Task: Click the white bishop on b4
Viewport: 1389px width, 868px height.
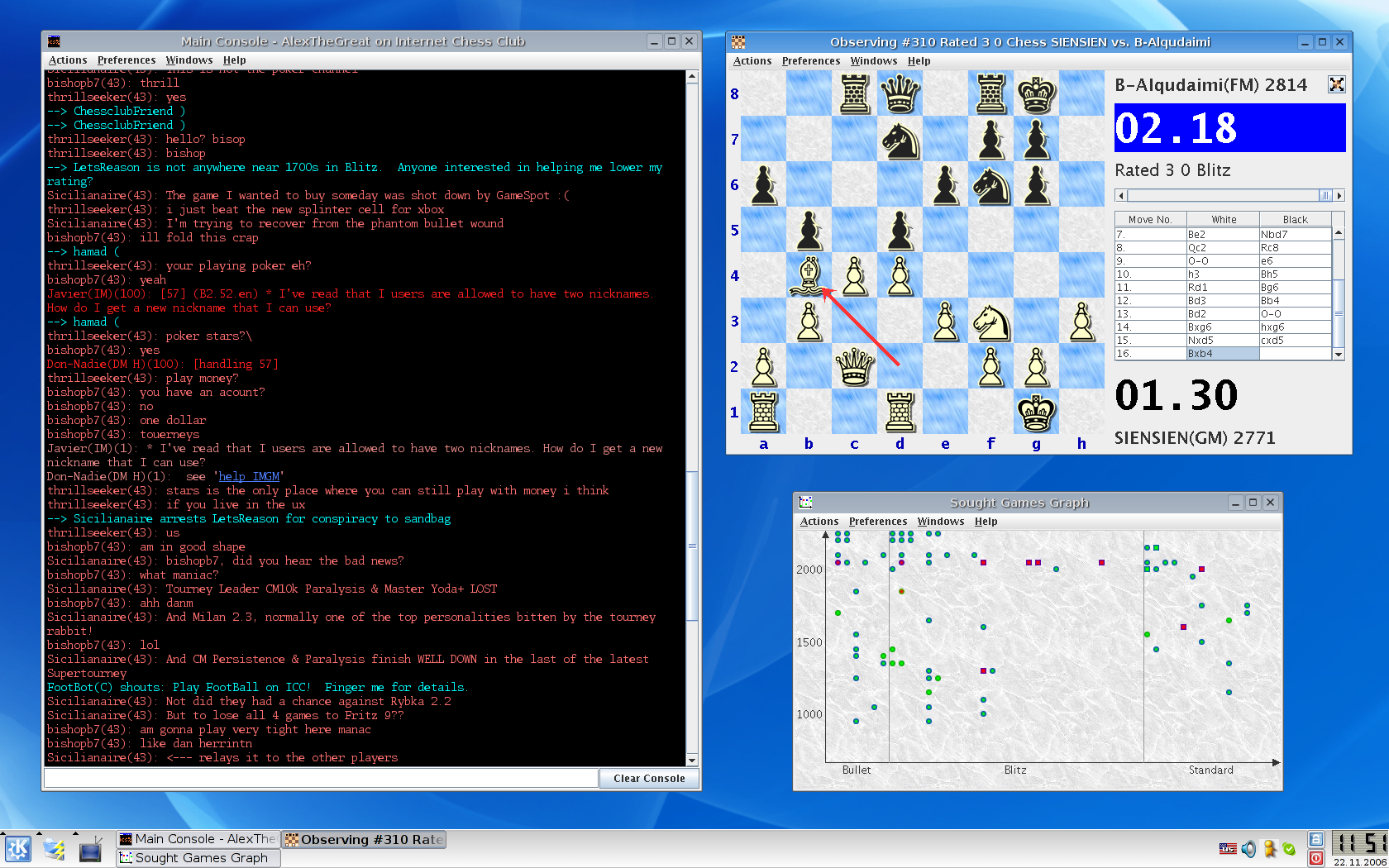Action: [809, 275]
